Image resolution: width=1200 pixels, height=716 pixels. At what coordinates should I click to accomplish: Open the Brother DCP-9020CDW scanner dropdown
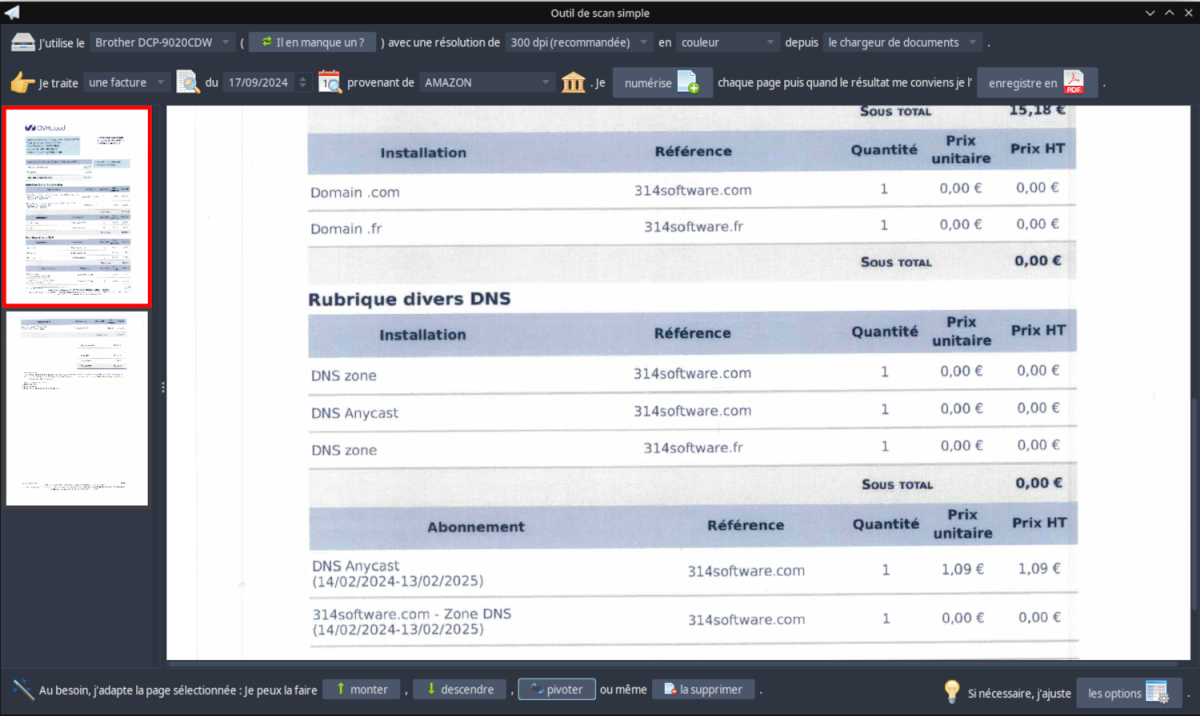(x=162, y=42)
